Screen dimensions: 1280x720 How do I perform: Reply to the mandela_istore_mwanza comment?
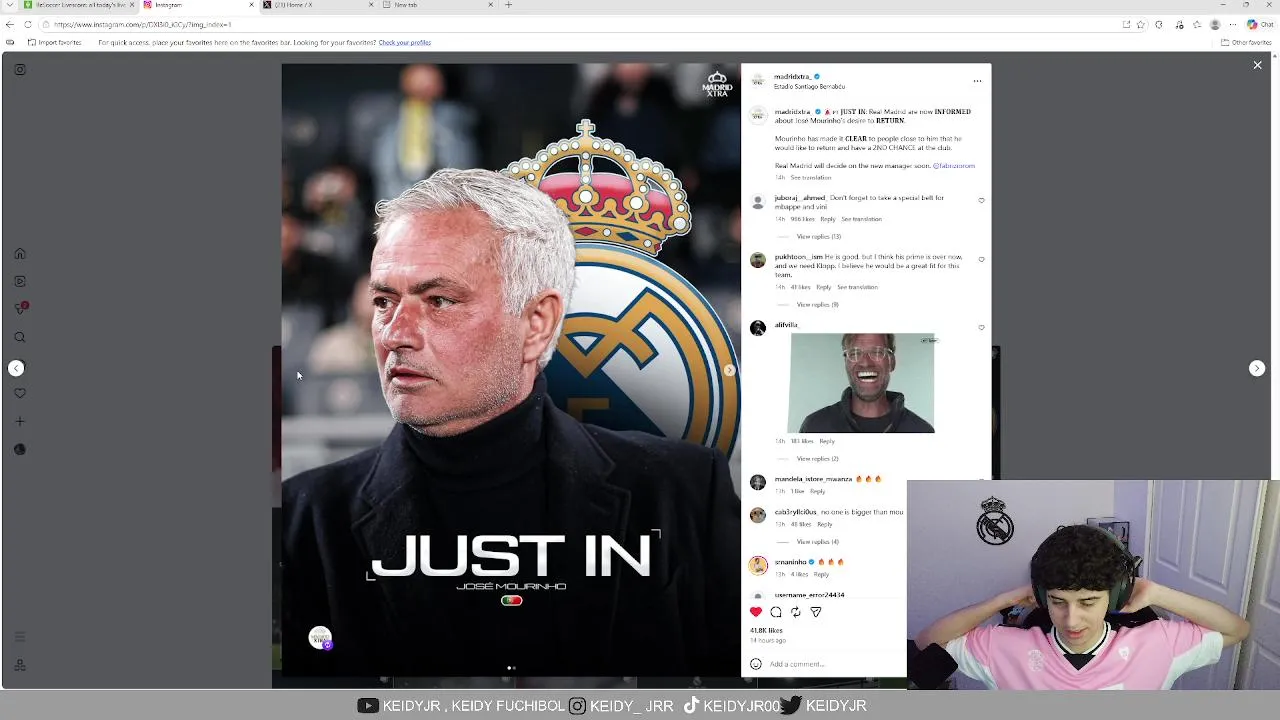click(818, 492)
